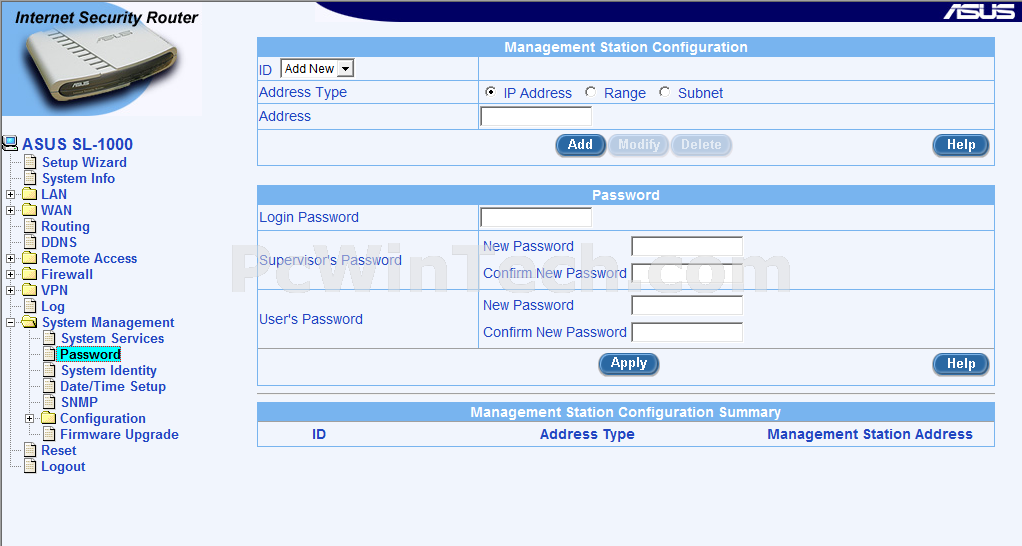Open the System Info page
Image resolution: width=1022 pixels, height=546 pixels.
coord(78,179)
